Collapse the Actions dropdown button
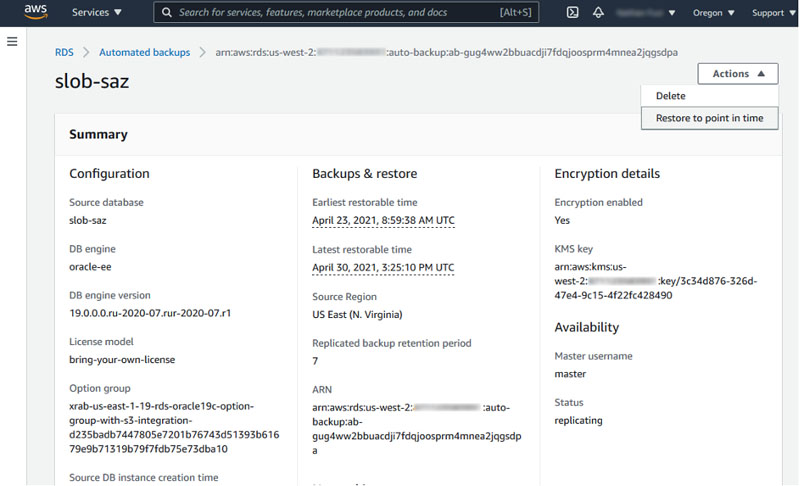800x486 pixels. point(738,73)
